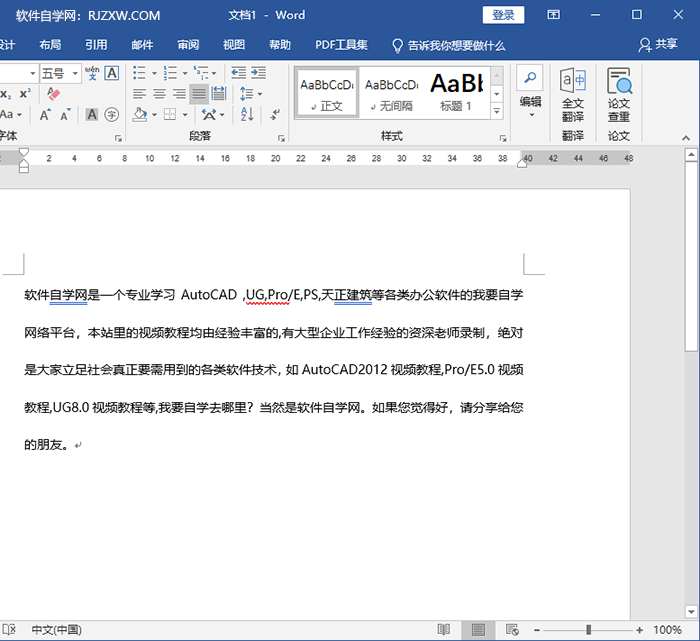Decrease font size with shrink font icon
700x641 pixels.
tap(65, 115)
